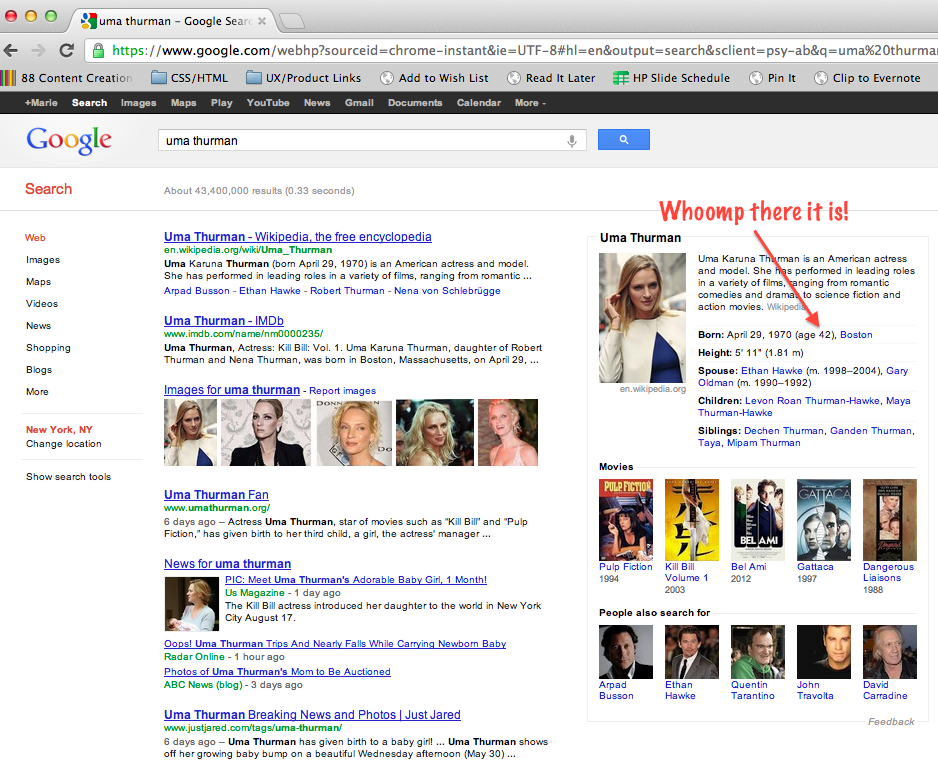The width and height of the screenshot is (938, 760).
Task: Filter results by Blogs in sidebar
Action: click(x=39, y=370)
